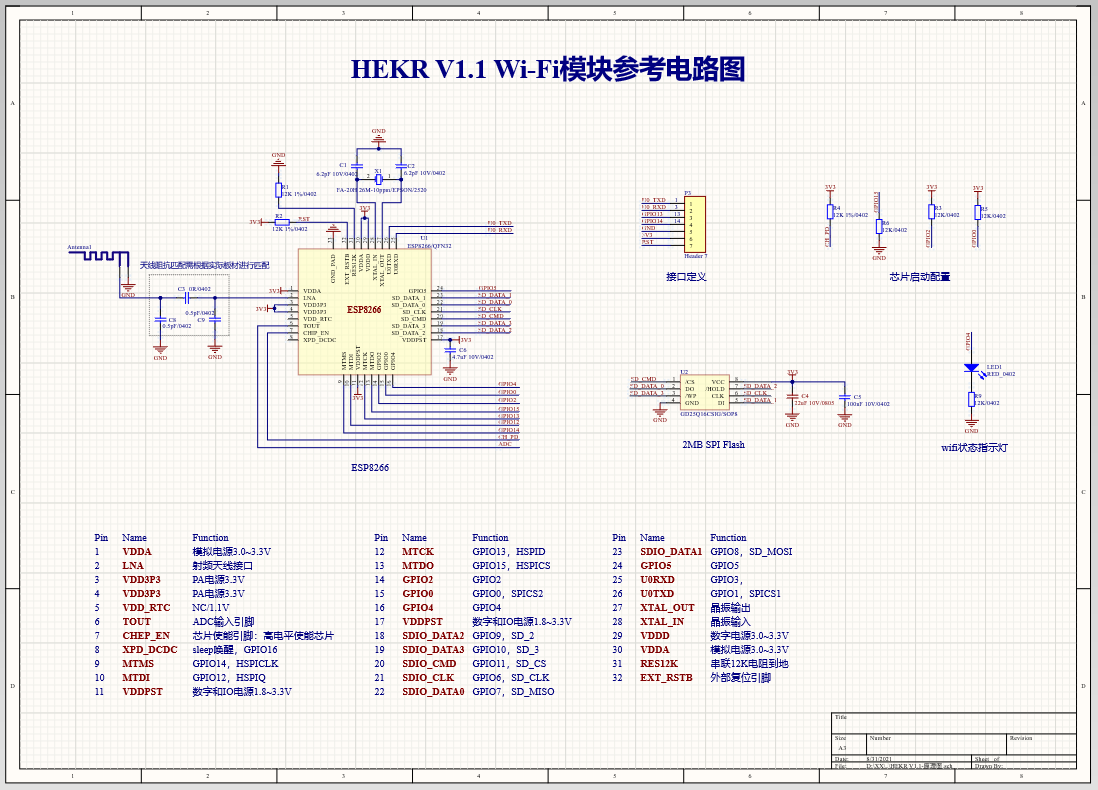This screenshot has height=790, width=1098.
Task: Select resistor R2 on the RST line
Action: tap(282, 222)
